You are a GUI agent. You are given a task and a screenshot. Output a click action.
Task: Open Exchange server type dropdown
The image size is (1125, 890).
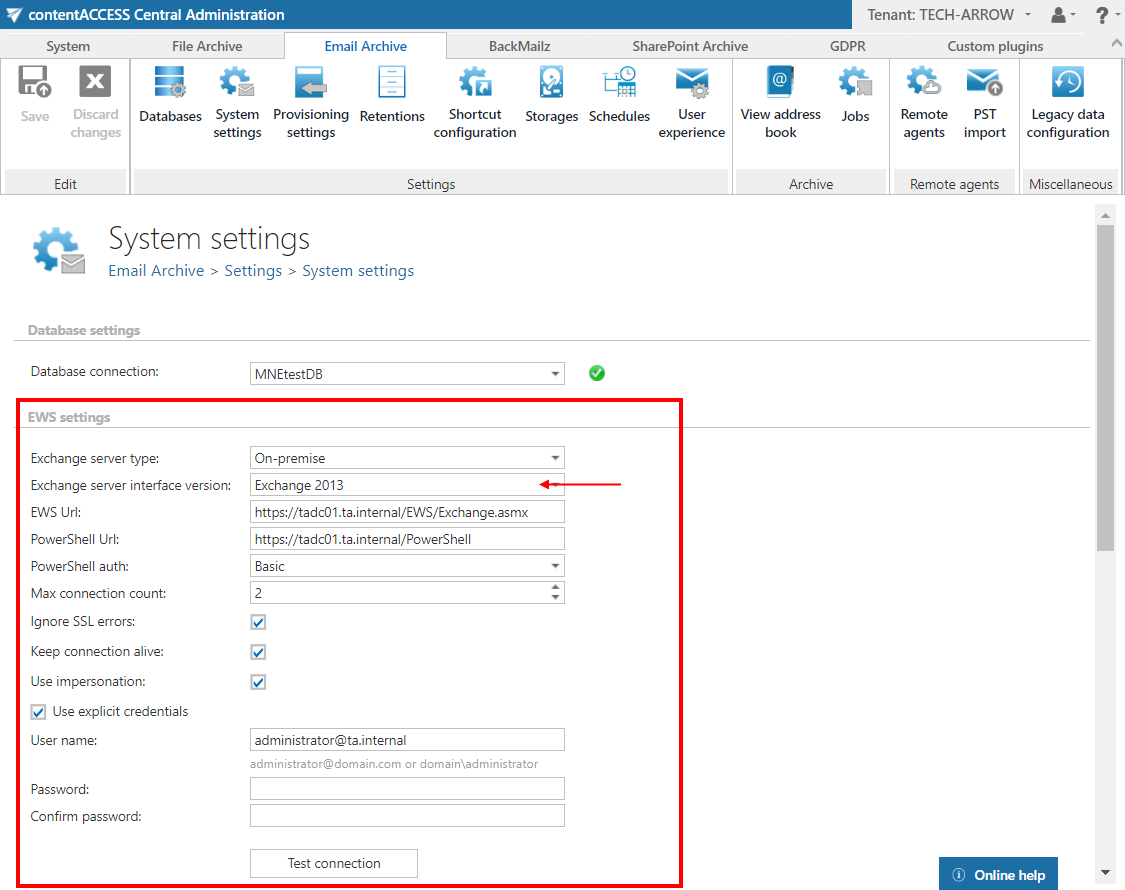point(555,458)
